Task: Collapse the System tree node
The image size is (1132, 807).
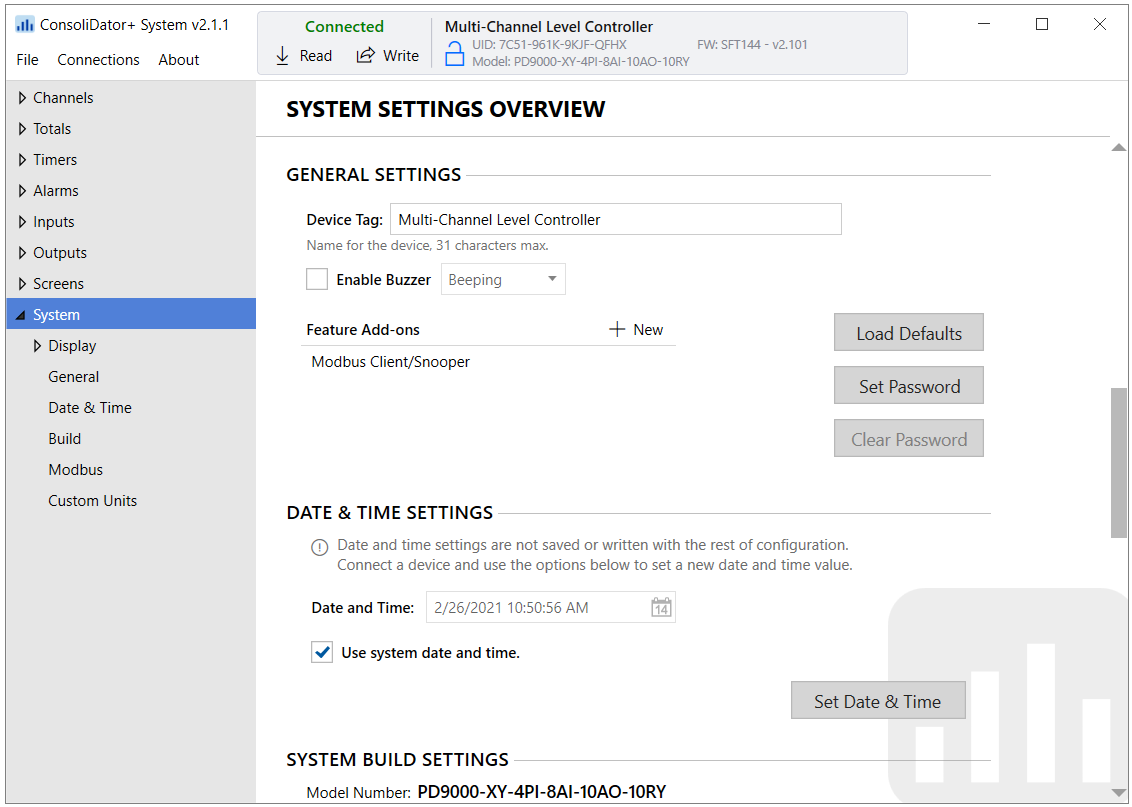Action: [21, 315]
